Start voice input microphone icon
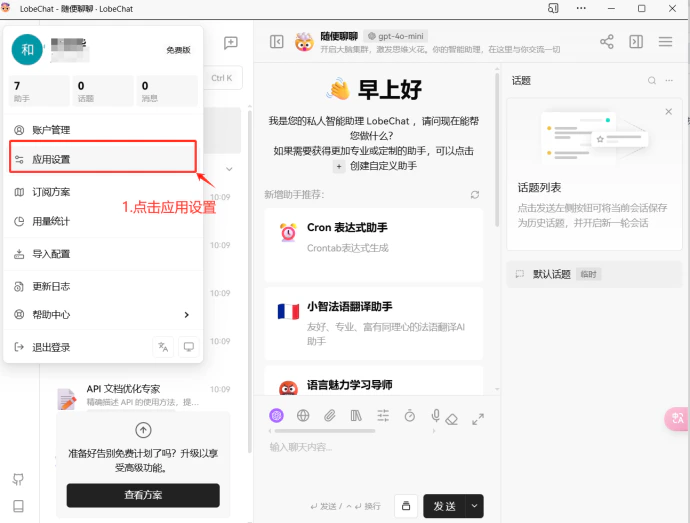Viewport: 690px width, 523px height. point(436,415)
